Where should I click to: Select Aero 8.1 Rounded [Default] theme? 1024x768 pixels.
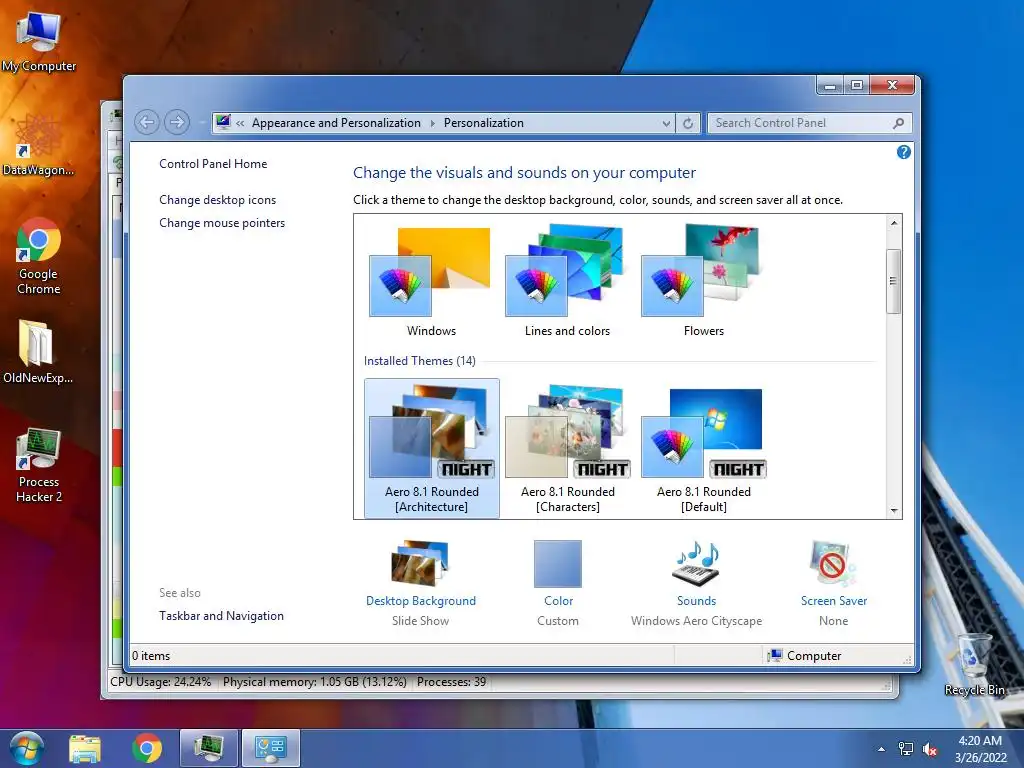703,448
